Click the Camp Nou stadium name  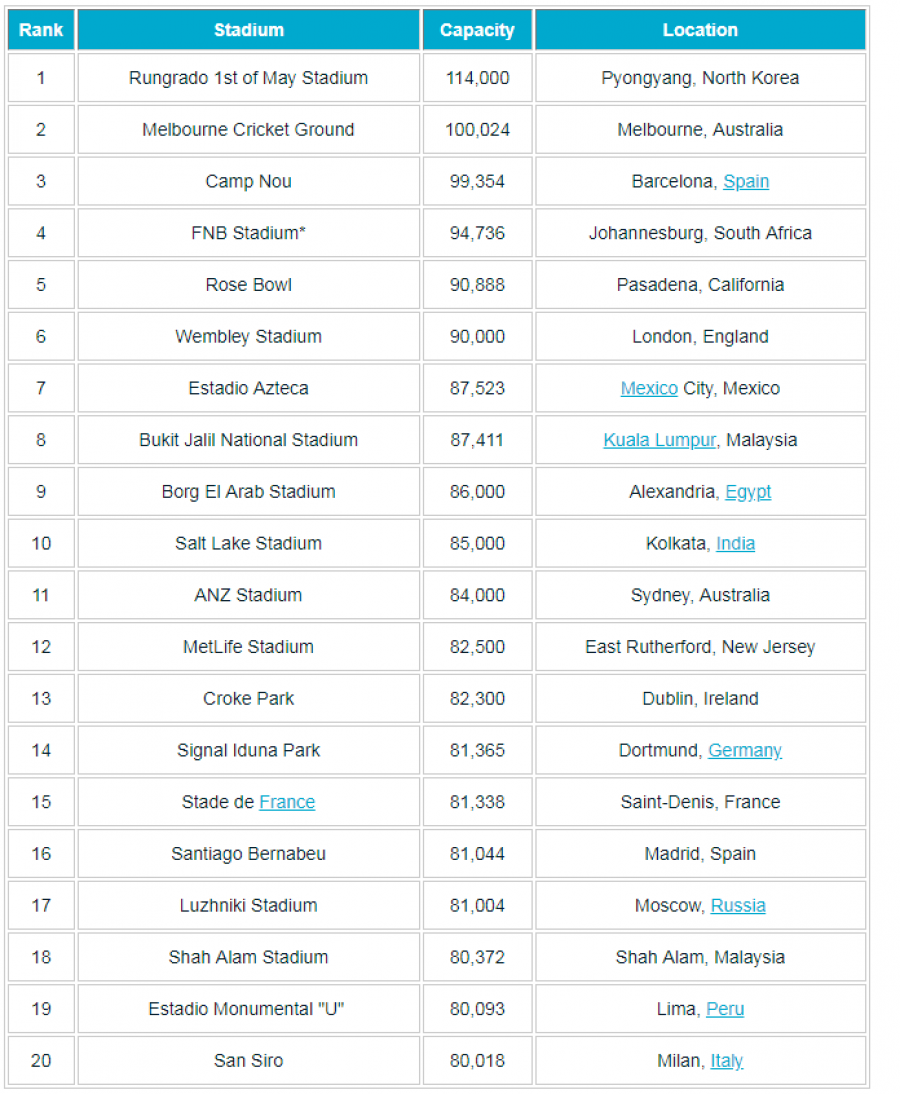click(x=249, y=182)
